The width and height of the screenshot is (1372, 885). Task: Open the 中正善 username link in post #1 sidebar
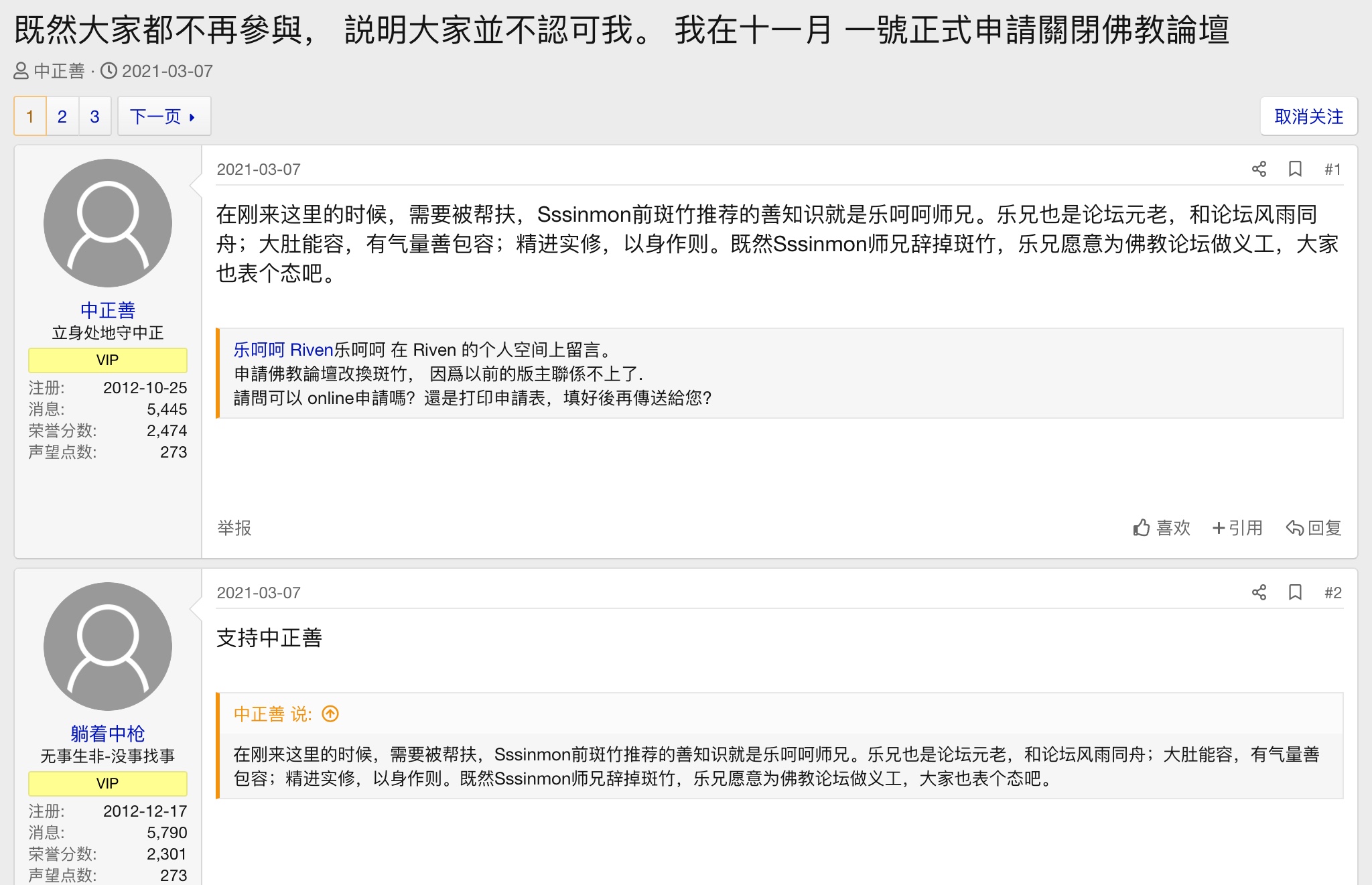(x=108, y=310)
